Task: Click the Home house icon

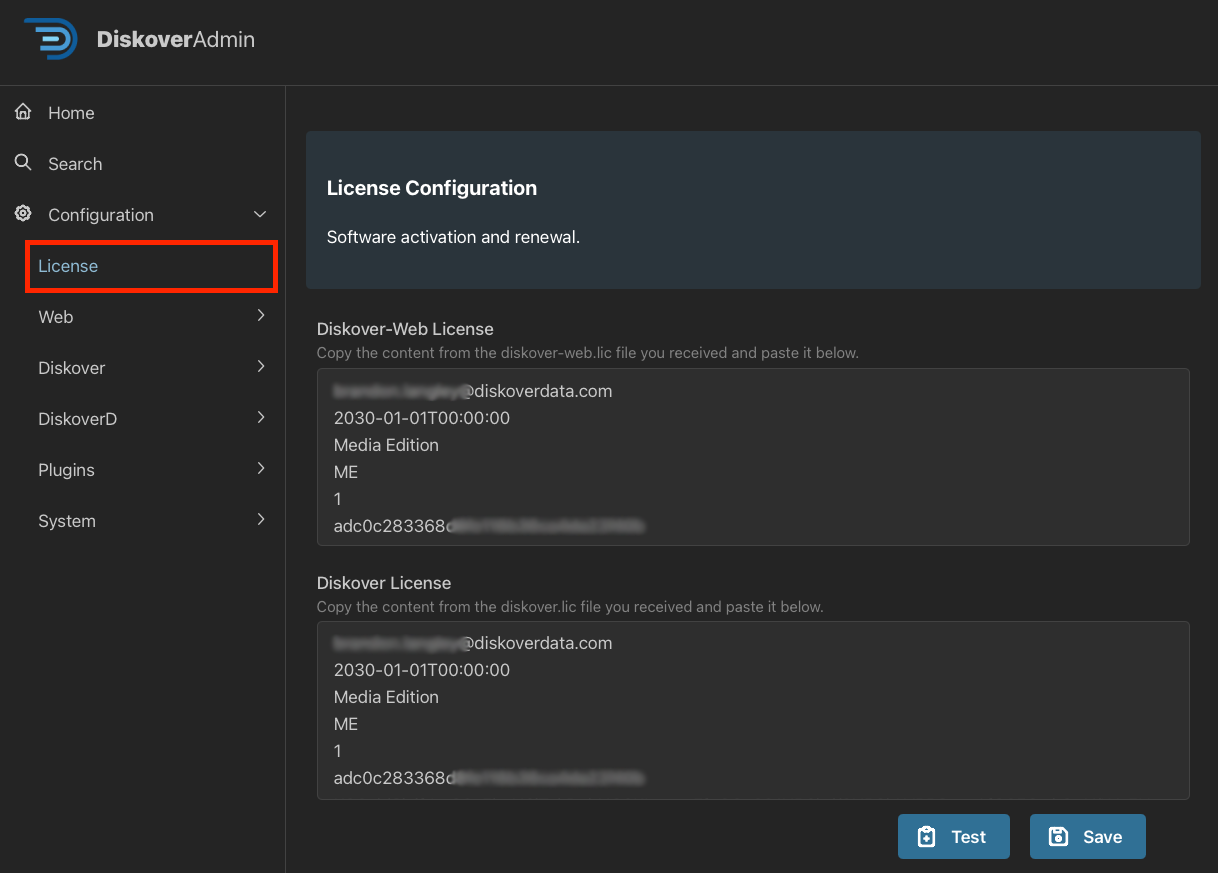Action: (23, 112)
